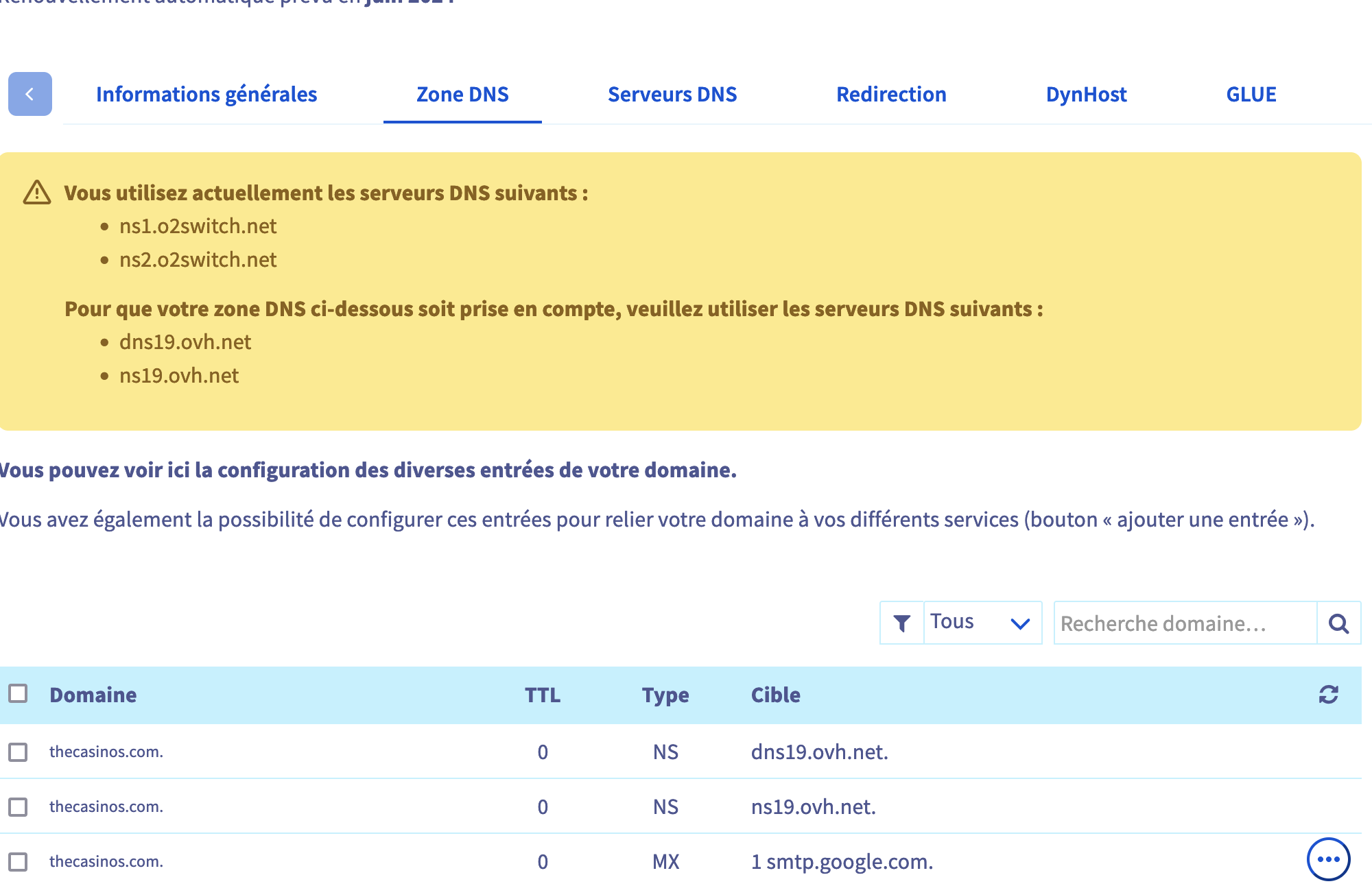Open the three-dot actions menu for MX row
1372x886 pixels.
[x=1328, y=859]
